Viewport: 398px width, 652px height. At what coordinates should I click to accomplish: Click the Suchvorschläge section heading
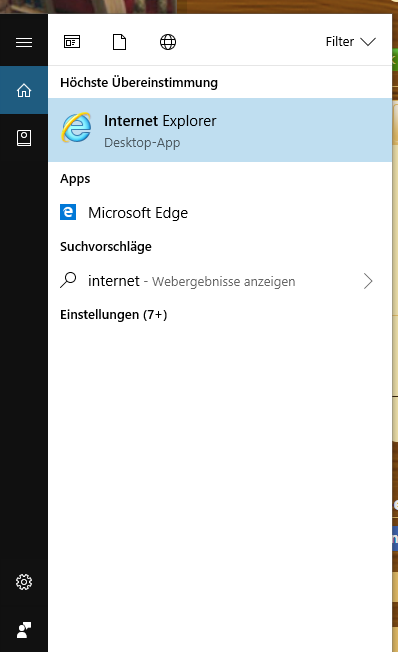[106, 247]
